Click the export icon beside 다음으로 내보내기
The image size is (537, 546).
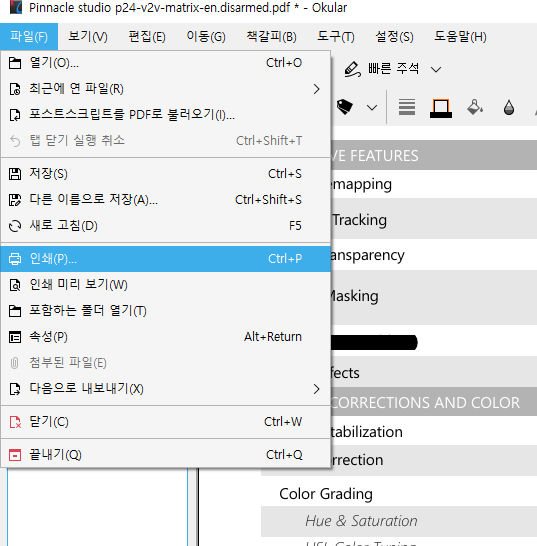15,389
